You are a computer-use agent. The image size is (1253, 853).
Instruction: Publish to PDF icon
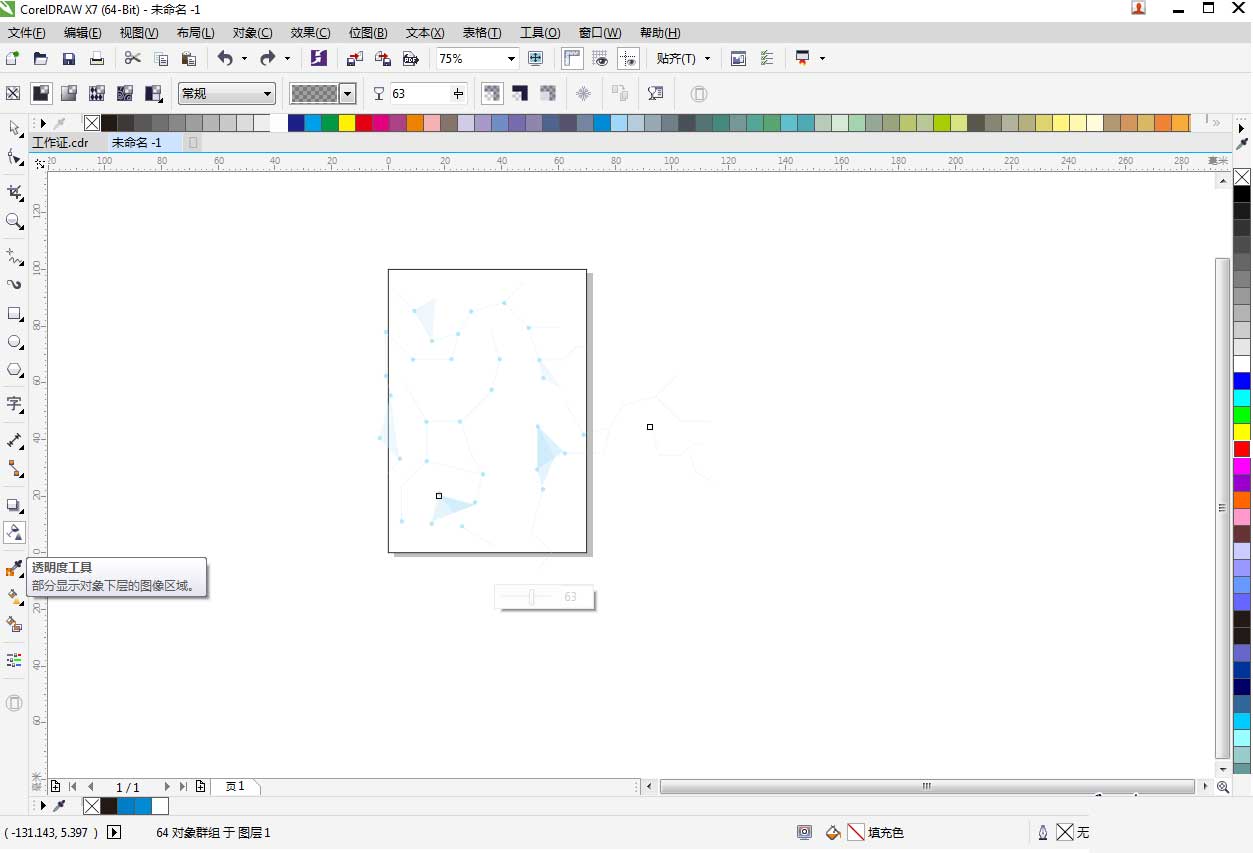[410, 58]
